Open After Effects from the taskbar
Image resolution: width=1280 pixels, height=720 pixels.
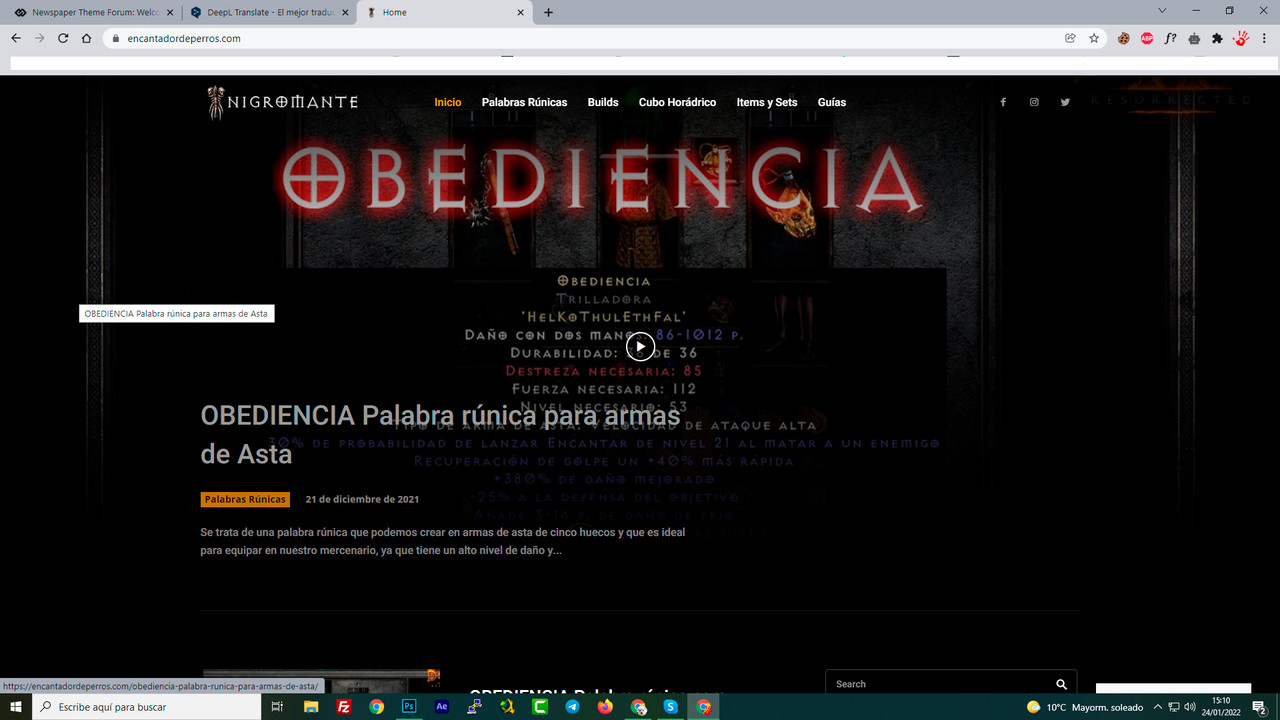click(442, 707)
